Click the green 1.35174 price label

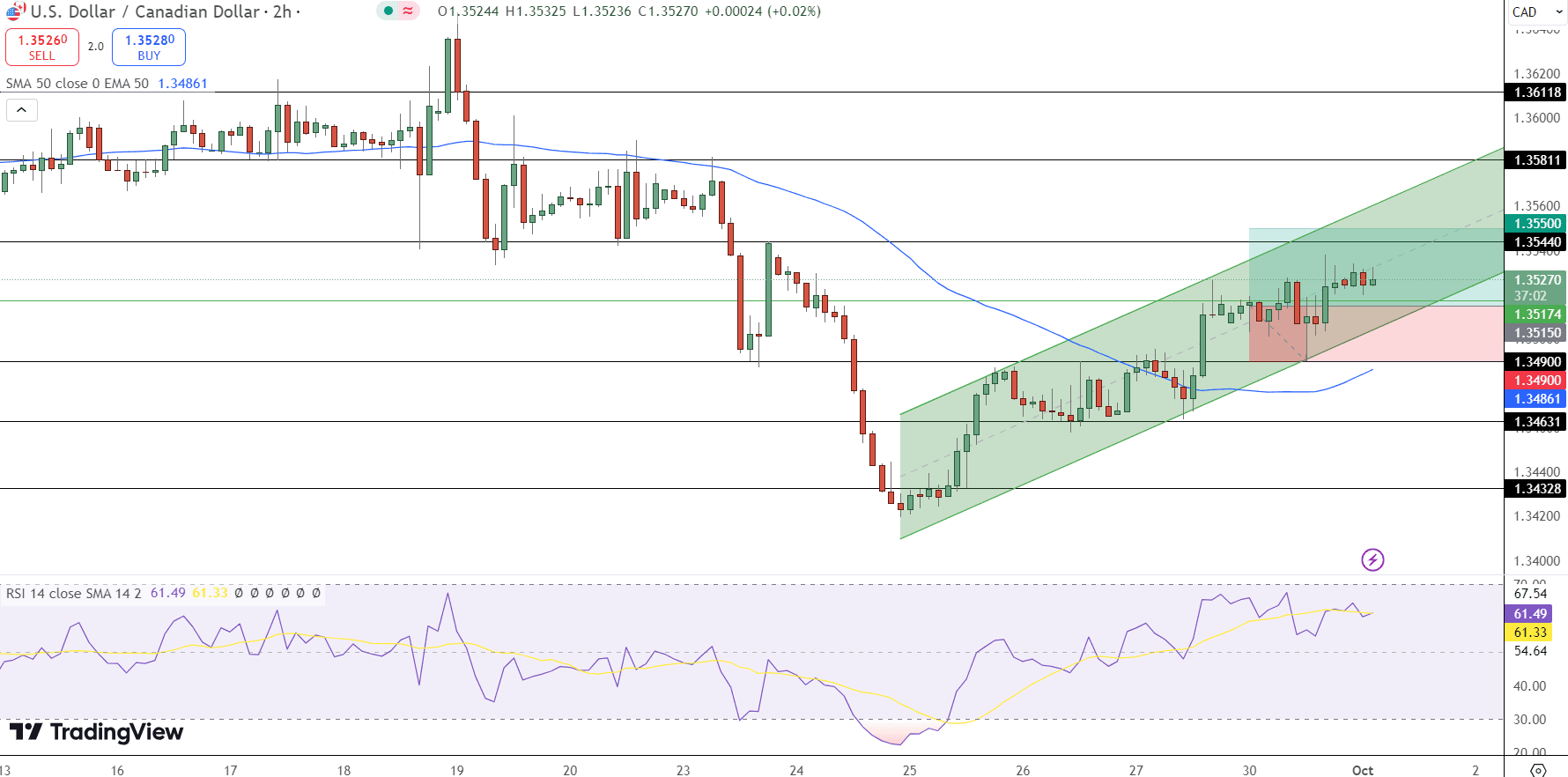click(1535, 314)
